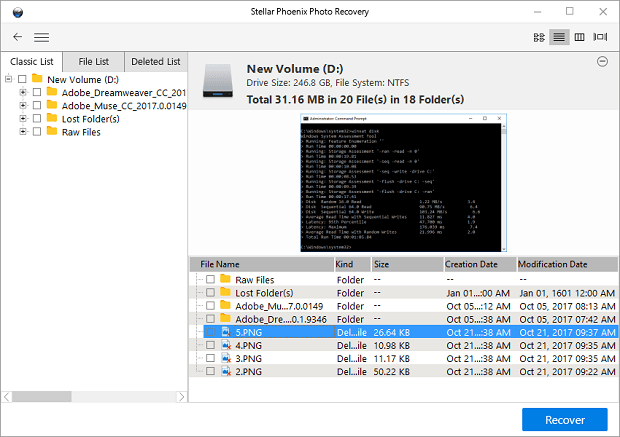The height and width of the screenshot is (437, 620).
Task: Switch to column view
Action: click(579, 37)
